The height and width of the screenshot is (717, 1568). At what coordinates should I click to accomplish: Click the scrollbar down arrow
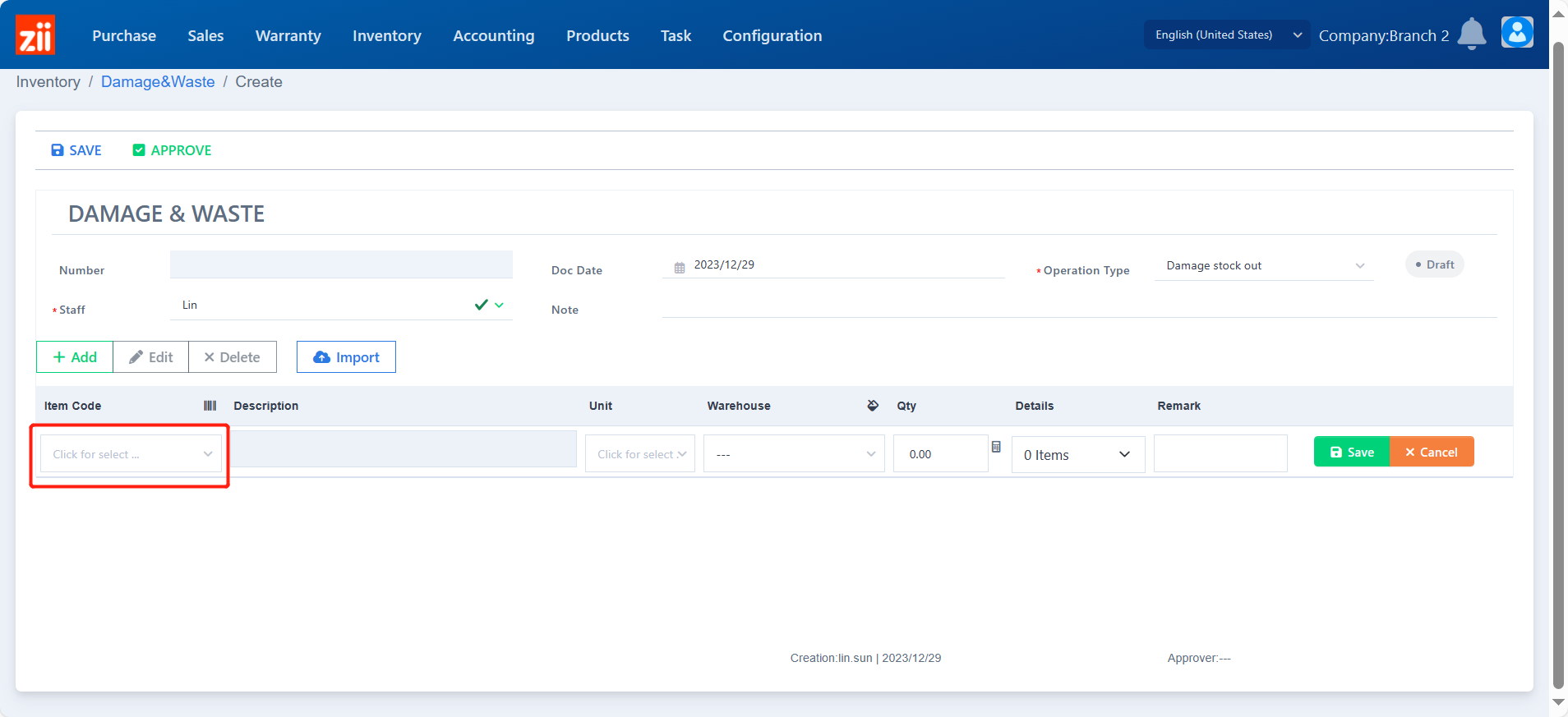pos(1558,703)
